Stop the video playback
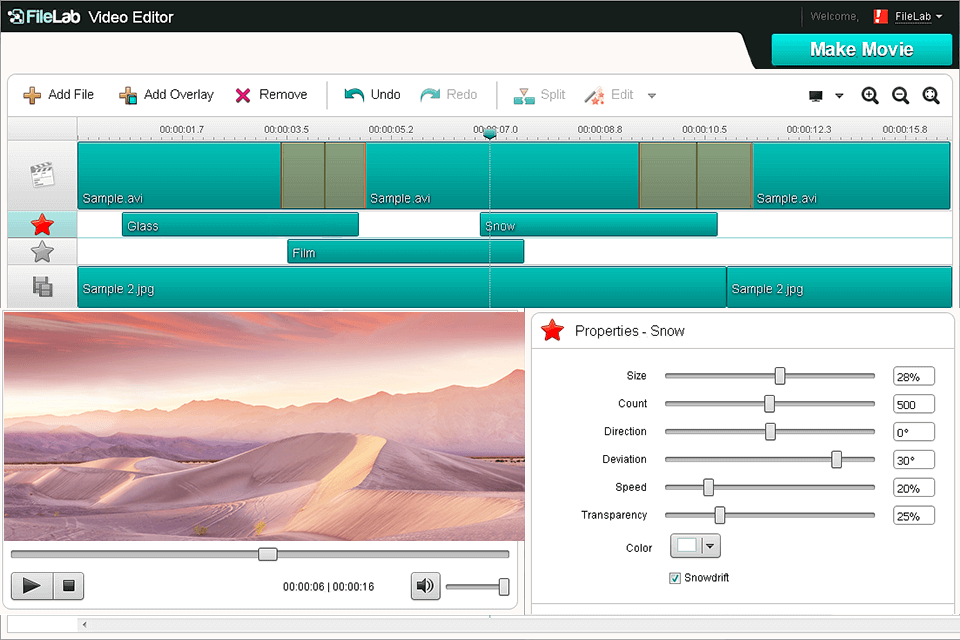Image resolution: width=960 pixels, height=640 pixels. coord(69,586)
